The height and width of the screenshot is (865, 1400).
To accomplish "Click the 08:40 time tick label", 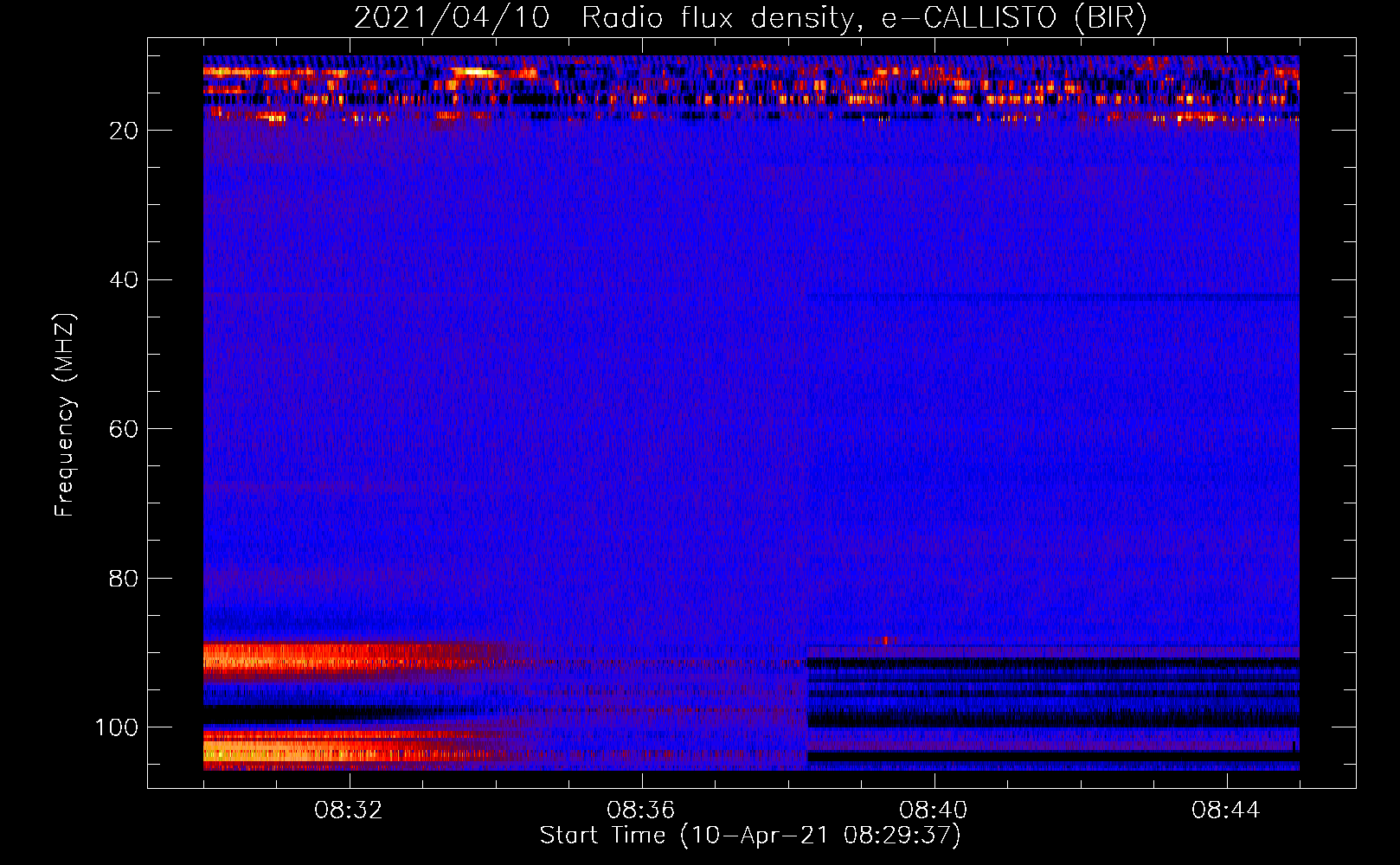I will click(934, 811).
